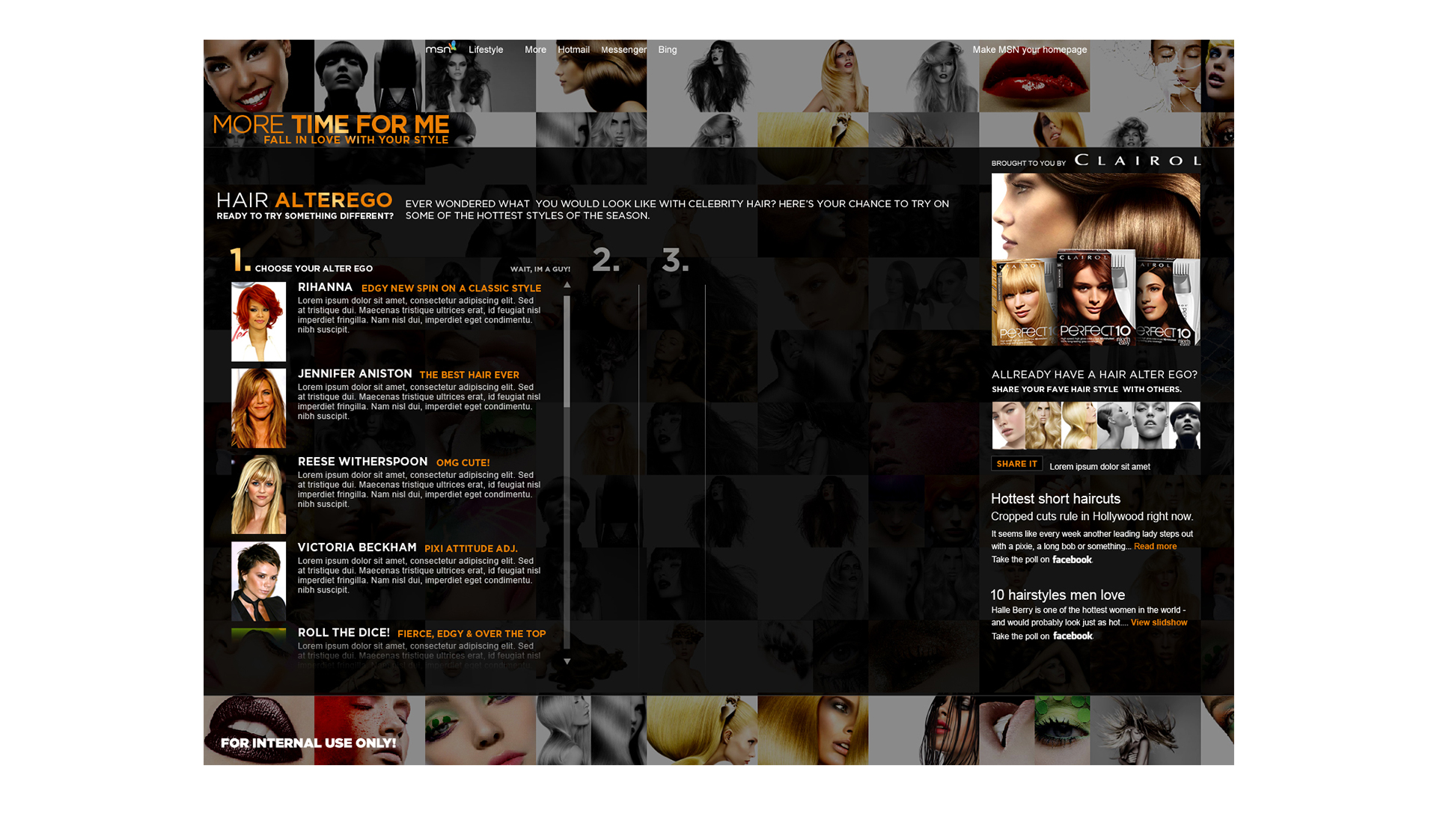The image size is (1437, 840).
Task: Click scroll down arrow of alter ego list
Action: click(x=567, y=661)
